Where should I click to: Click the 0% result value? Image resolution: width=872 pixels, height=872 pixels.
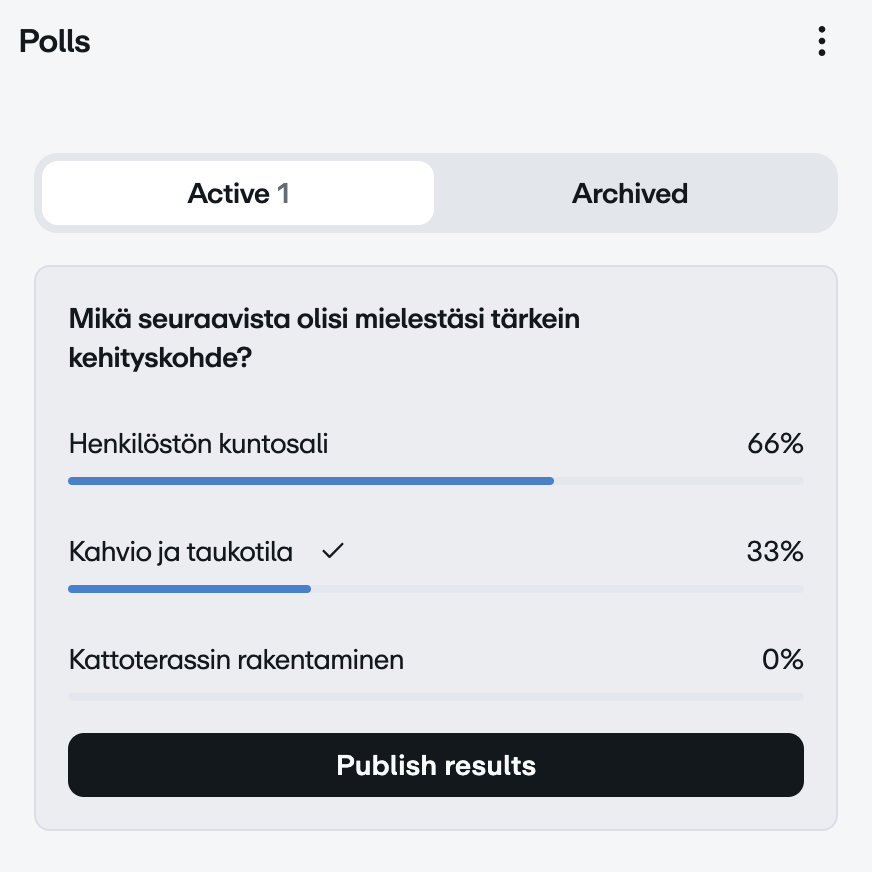(782, 660)
